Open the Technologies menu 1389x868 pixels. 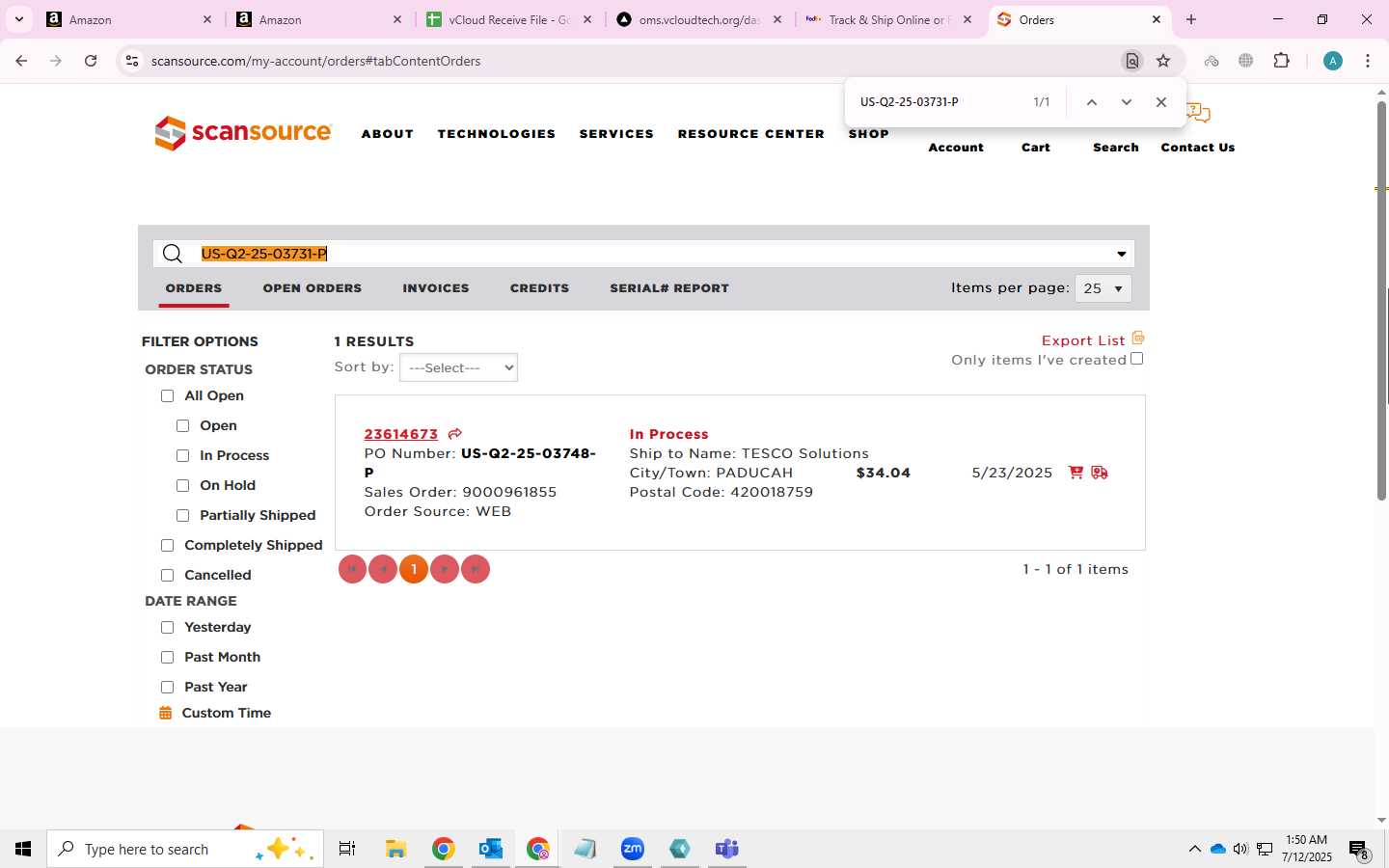point(497,134)
